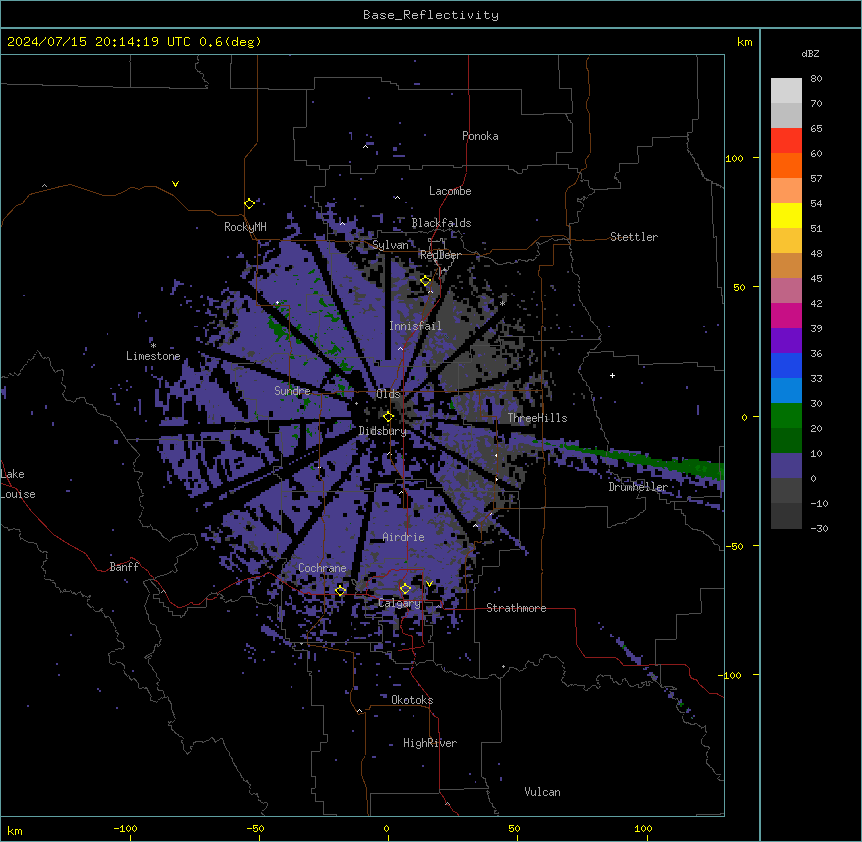Click the Banff label

click(x=124, y=567)
